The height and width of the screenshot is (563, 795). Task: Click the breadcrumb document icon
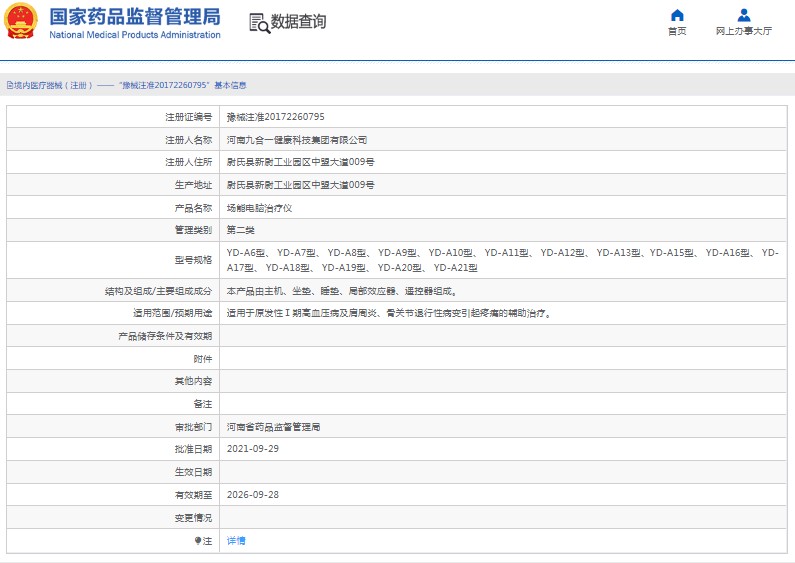click(10, 85)
